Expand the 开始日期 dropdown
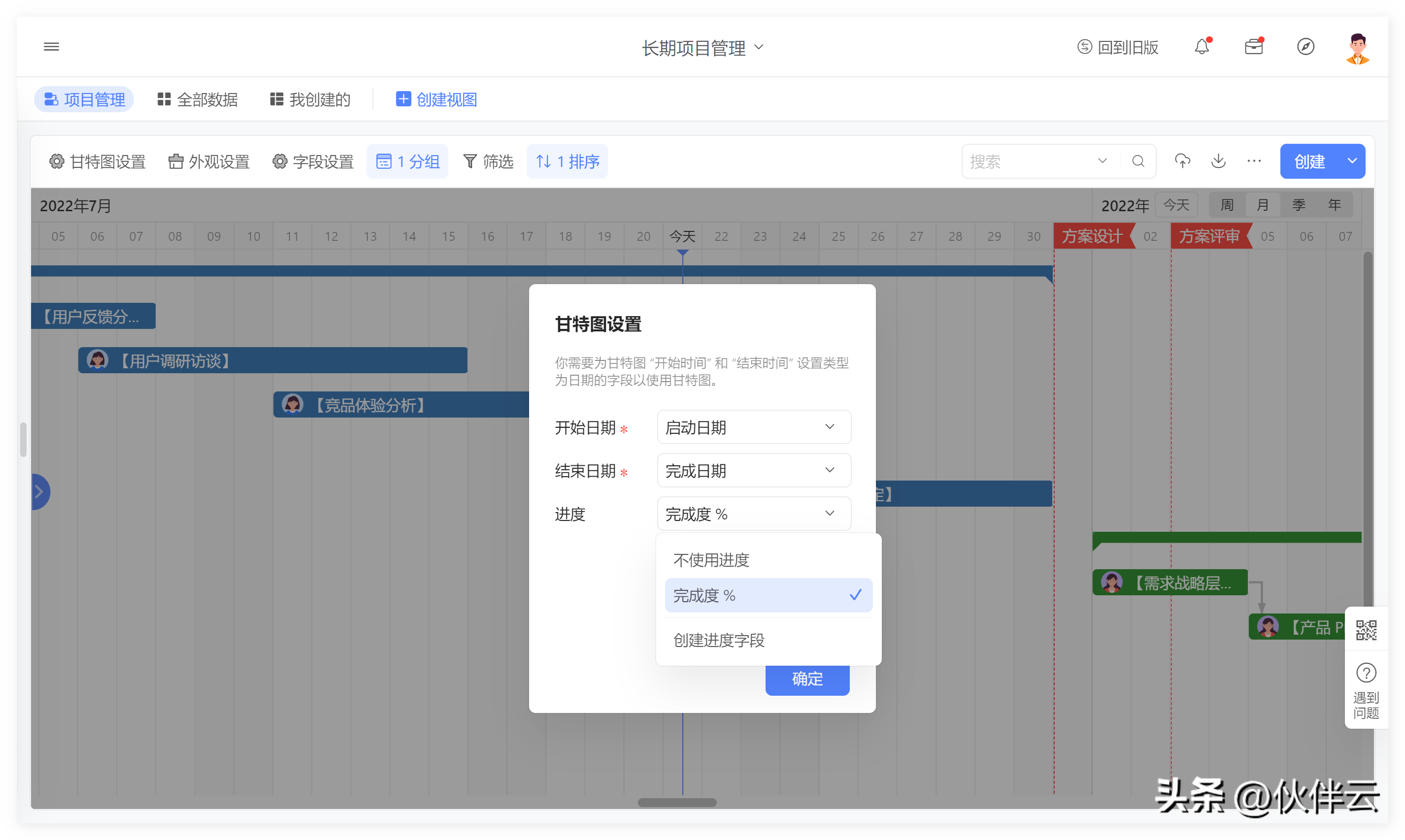The height and width of the screenshot is (840, 1405). pyautogui.click(x=753, y=428)
